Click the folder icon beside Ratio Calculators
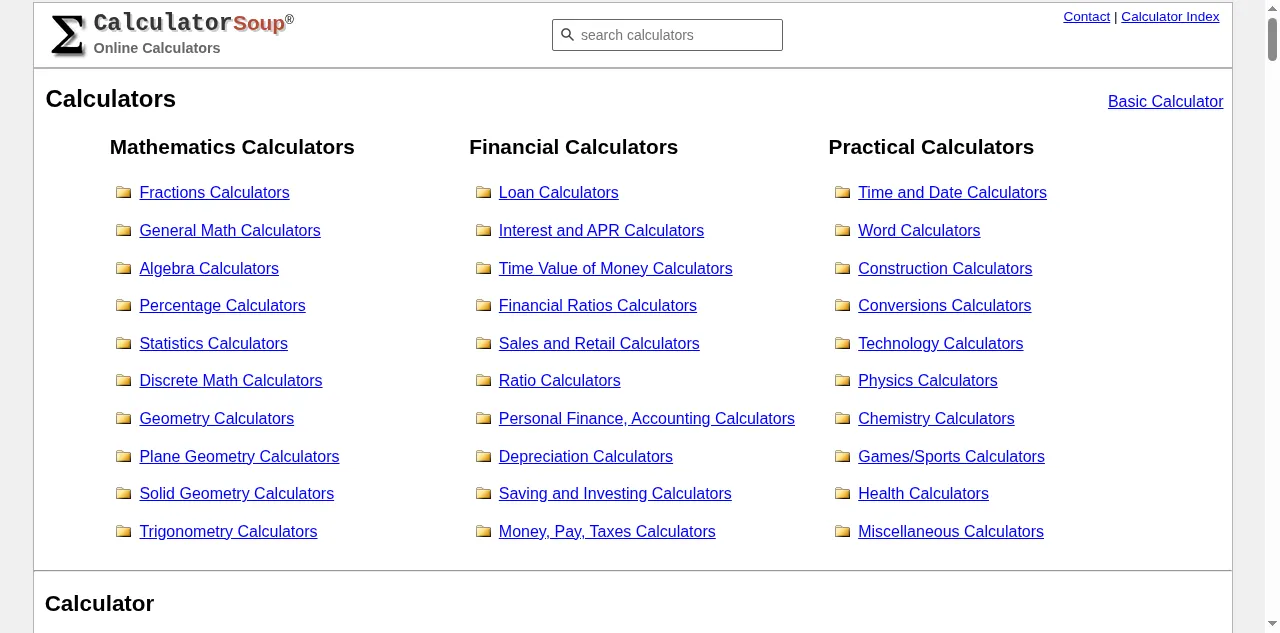 tap(483, 380)
